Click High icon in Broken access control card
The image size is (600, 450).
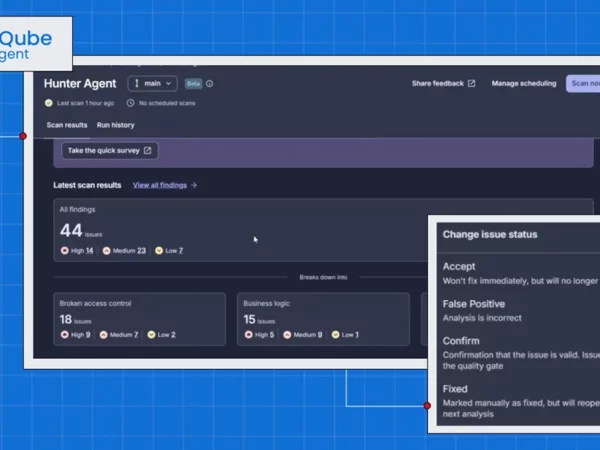65,335
